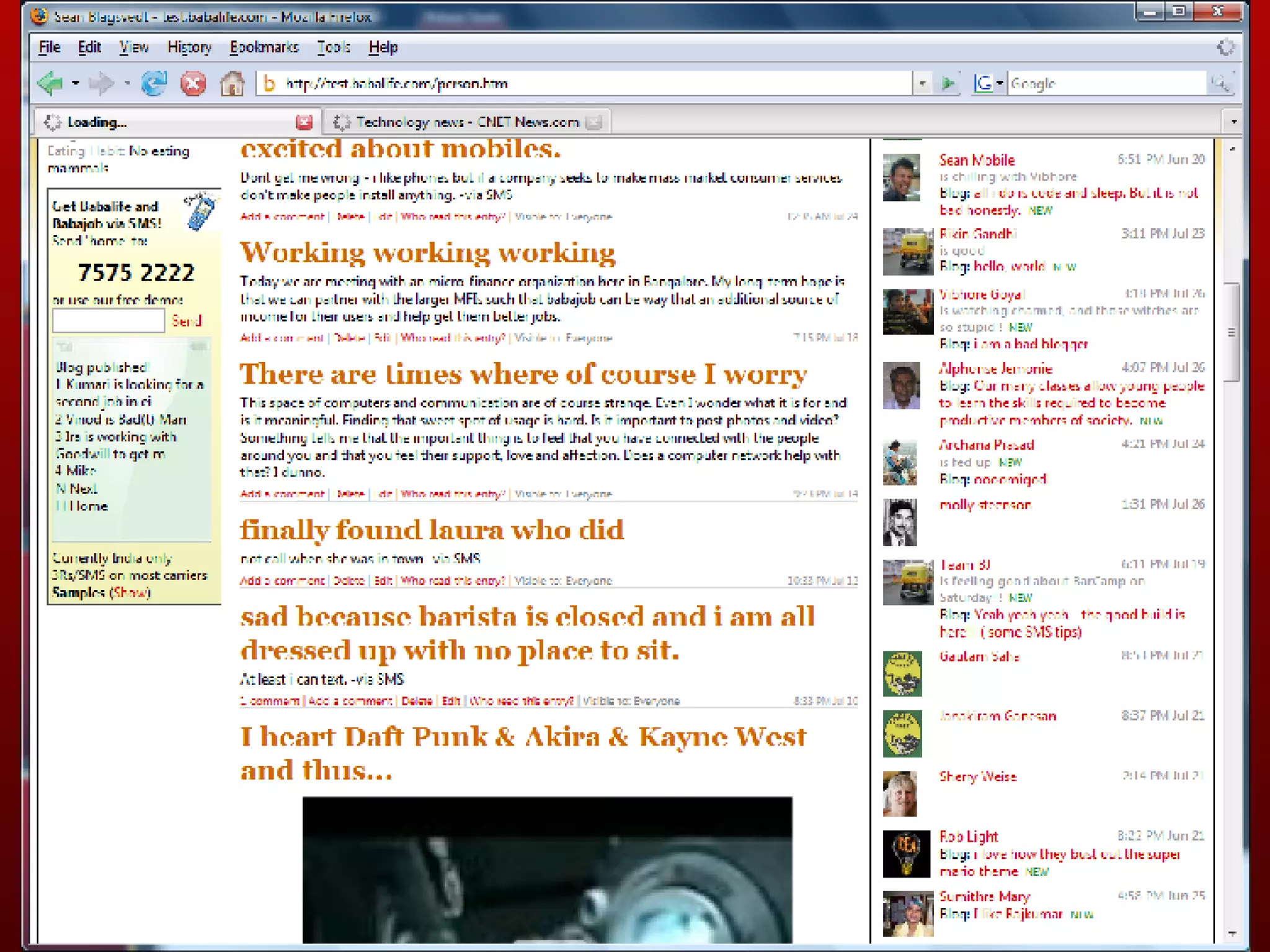Open the search engine selector dropdown
The height and width of the screenshot is (952, 1270).
(x=1000, y=83)
